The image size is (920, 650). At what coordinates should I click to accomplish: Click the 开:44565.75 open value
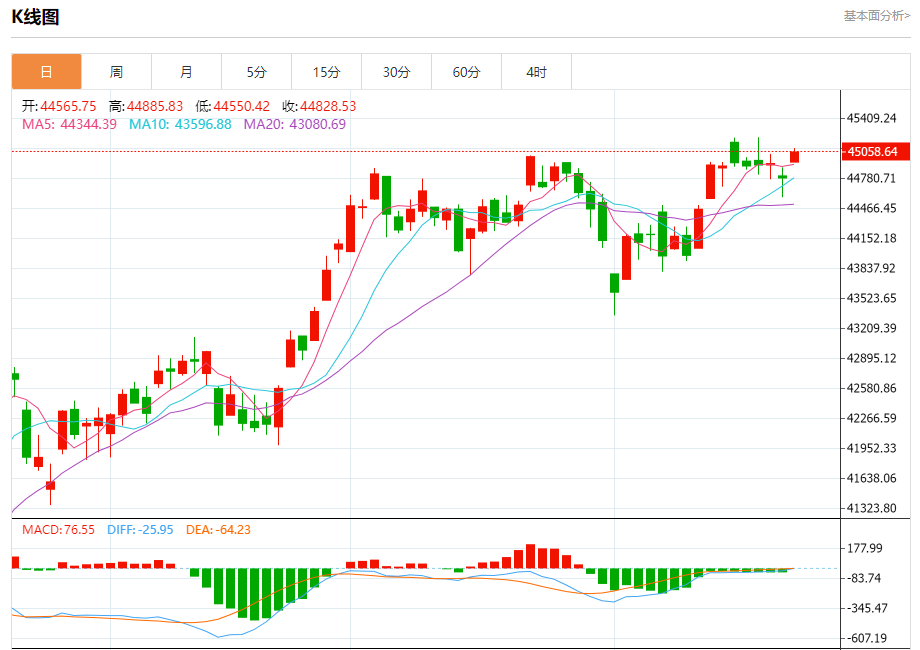[59, 106]
